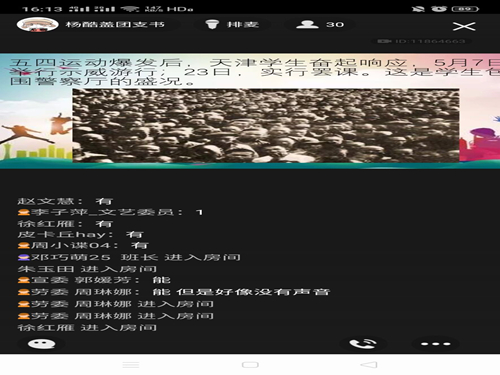Tap the lightbulb 排麦 icon
500x375 pixels.
point(212,24)
